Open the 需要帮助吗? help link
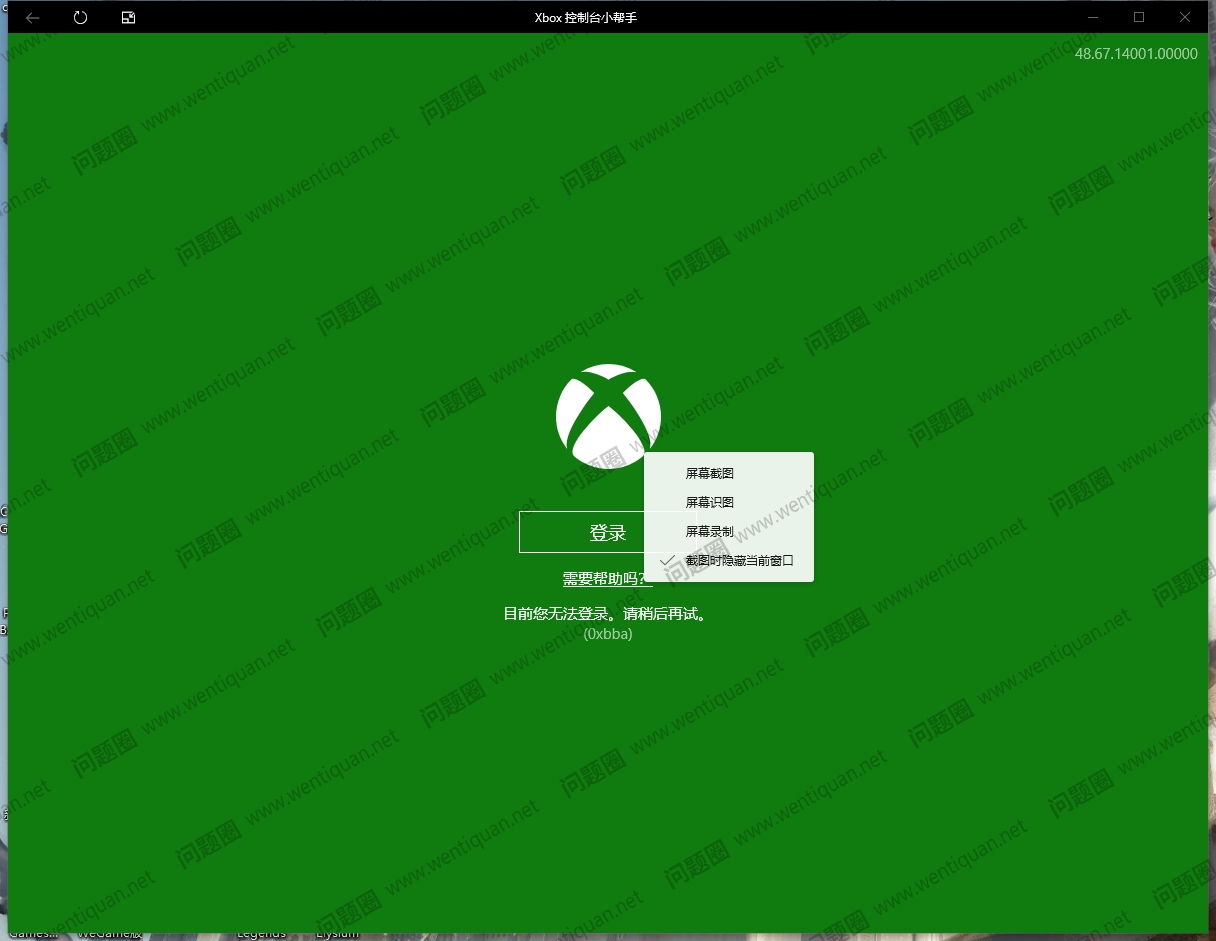 (600, 579)
